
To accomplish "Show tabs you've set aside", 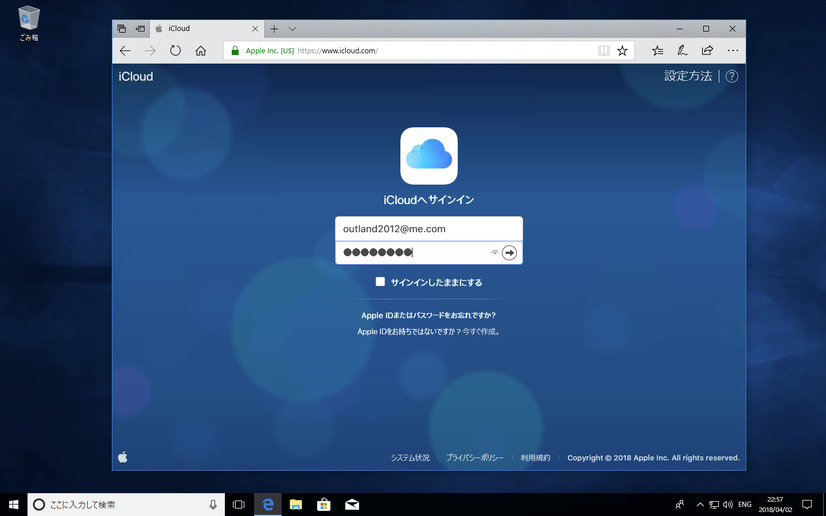I will pyautogui.click(x=122, y=29).
